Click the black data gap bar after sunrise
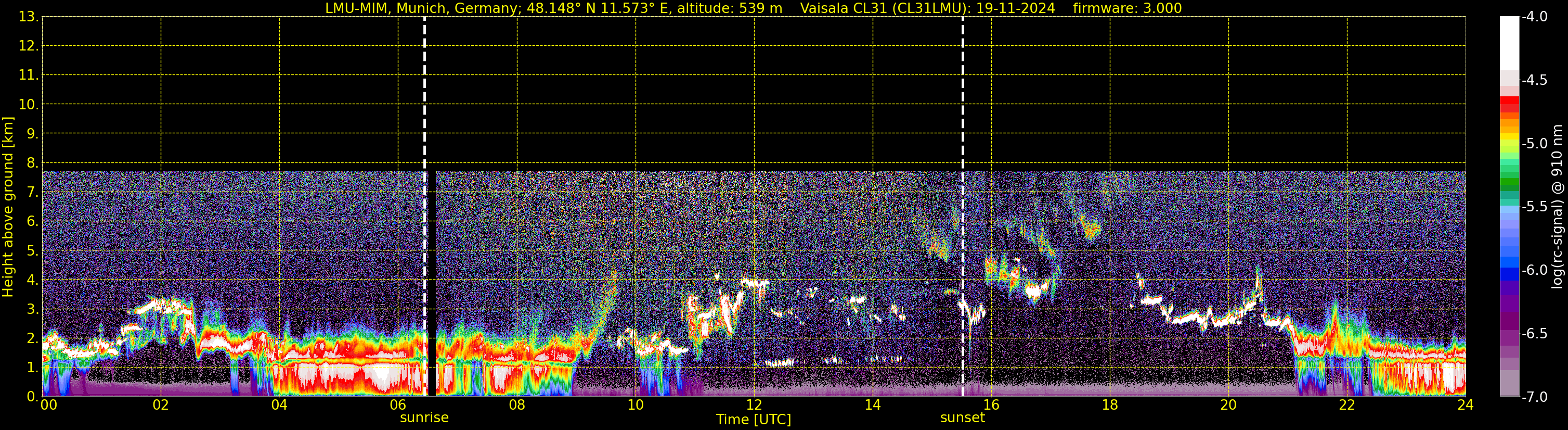This screenshot has height=430, width=1568. click(432, 283)
